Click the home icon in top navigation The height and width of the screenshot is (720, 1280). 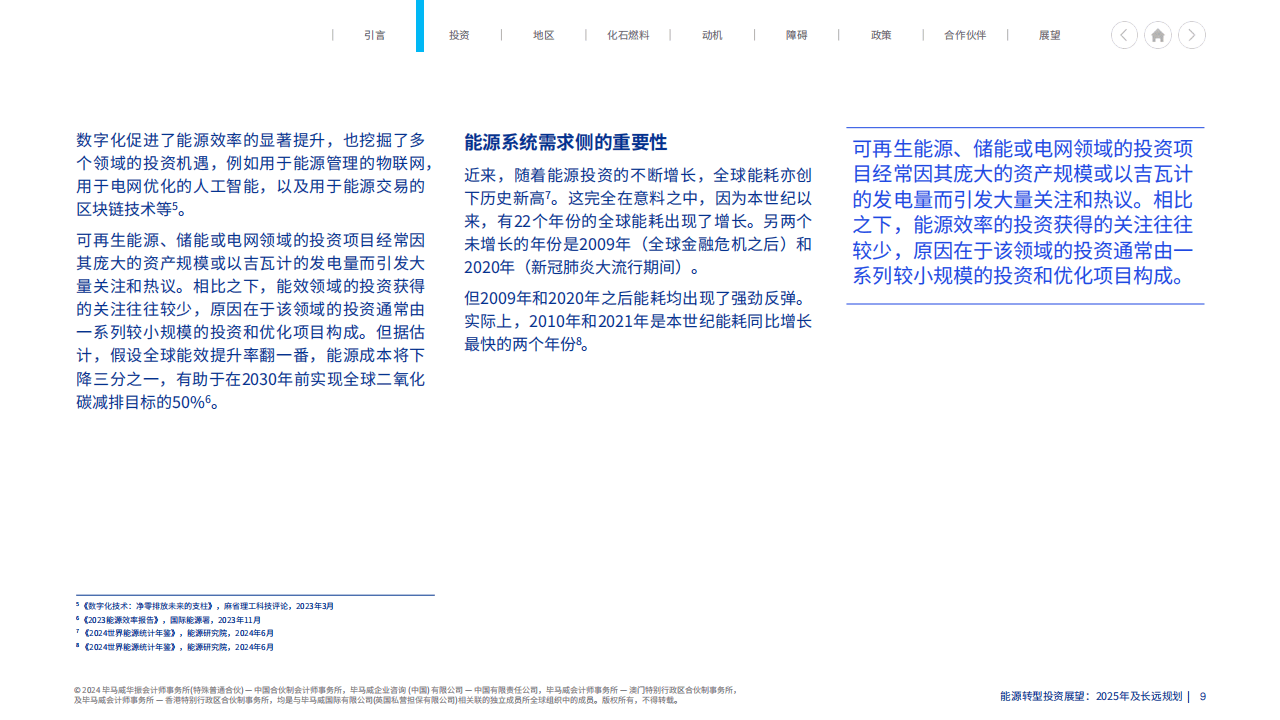coord(1157,35)
